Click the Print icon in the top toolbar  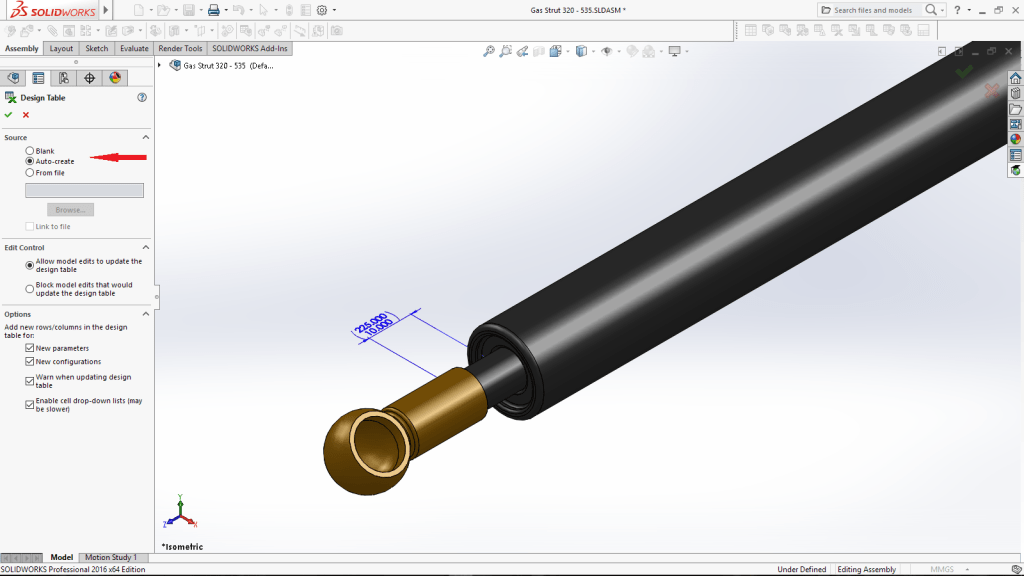pos(213,10)
